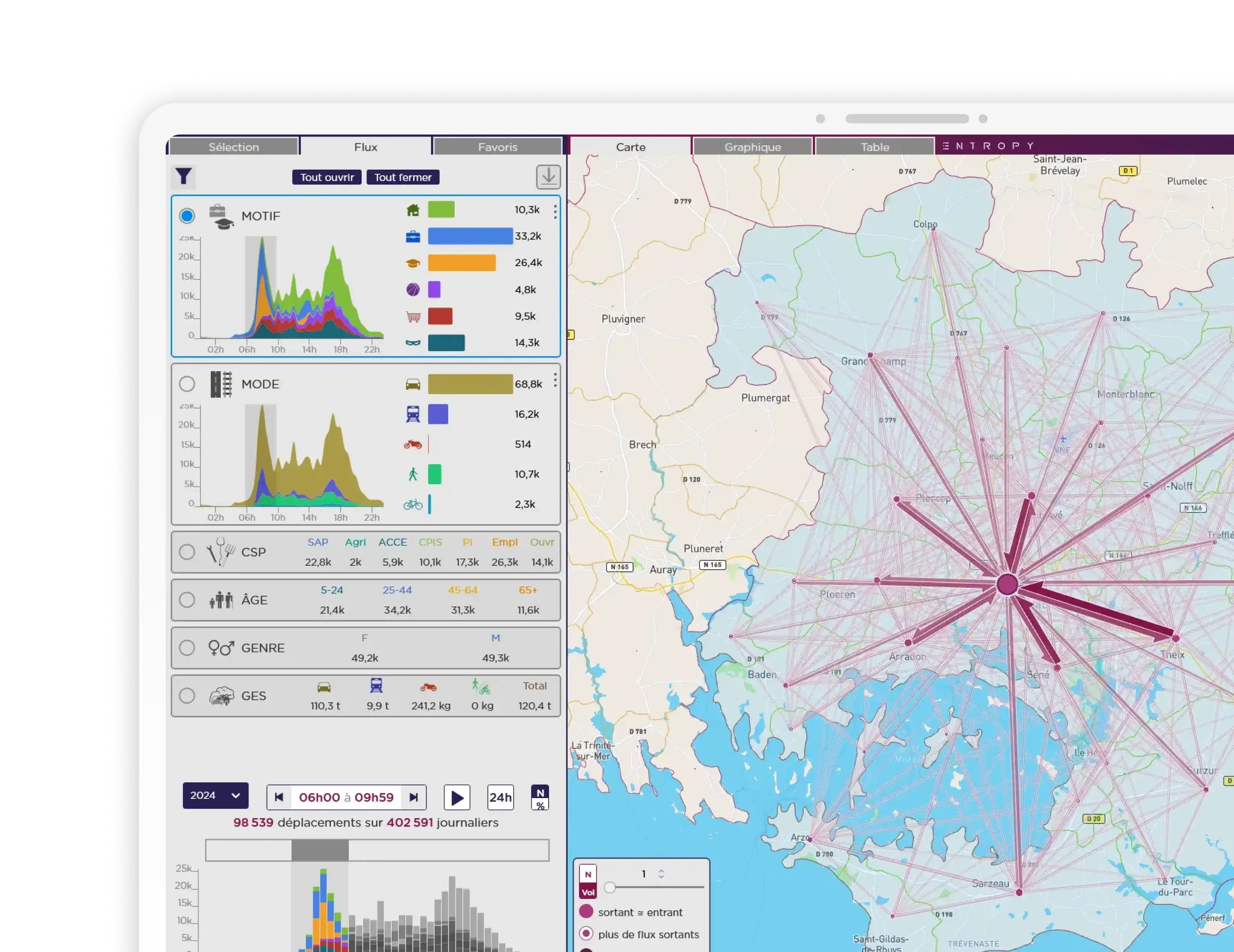
Task: Toggle the N/% display icon
Action: click(x=540, y=798)
